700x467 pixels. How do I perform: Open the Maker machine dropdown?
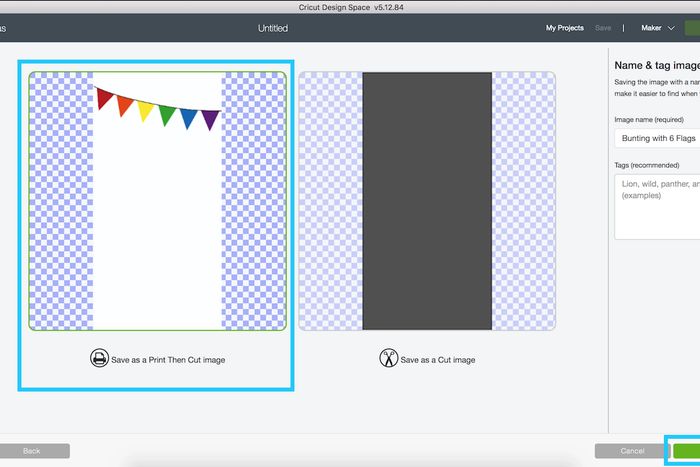(x=657, y=29)
